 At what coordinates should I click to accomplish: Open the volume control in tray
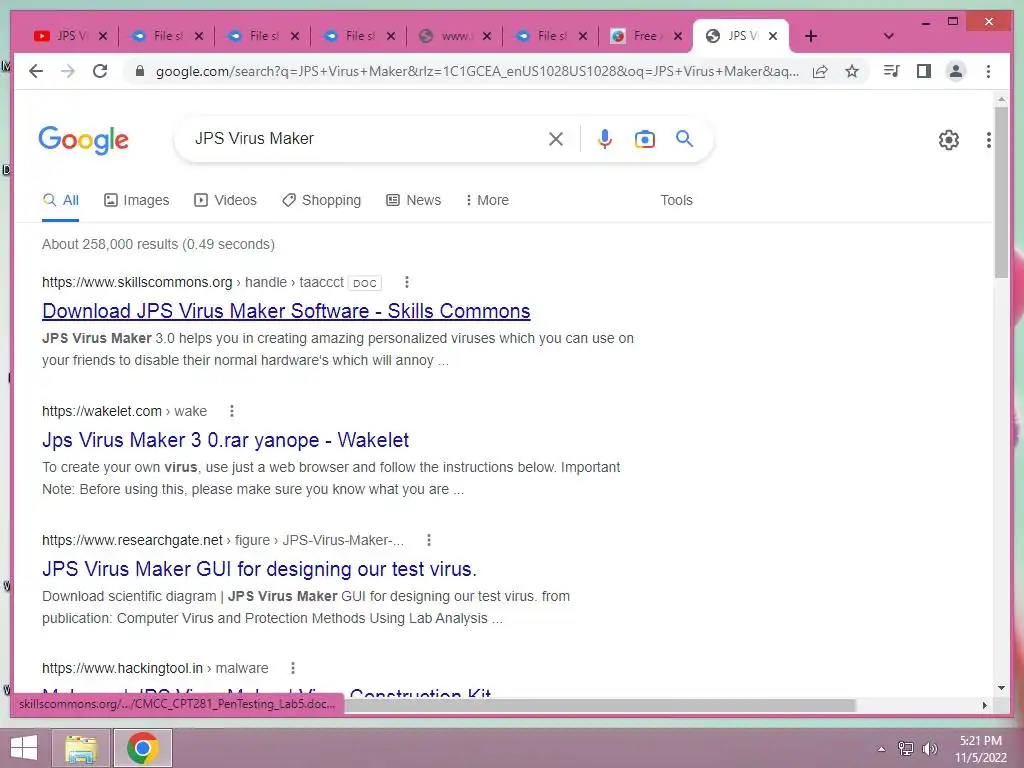(x=930, y=748)
